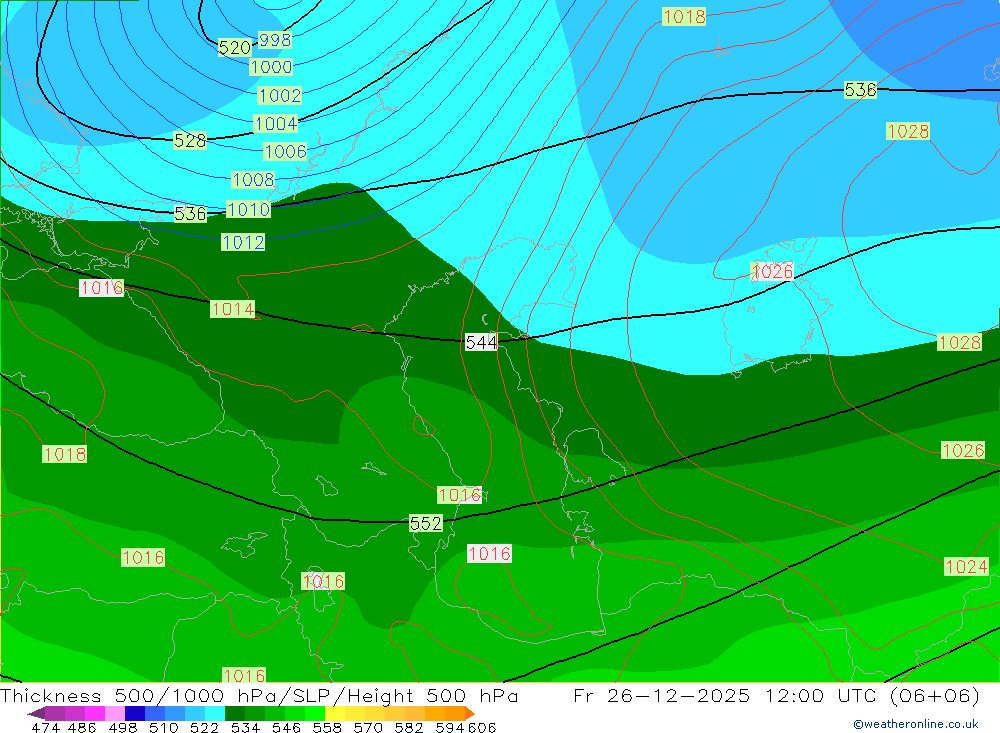Click the 1008 isobar label
This screenshot has height=733, width=1000.
253,180
